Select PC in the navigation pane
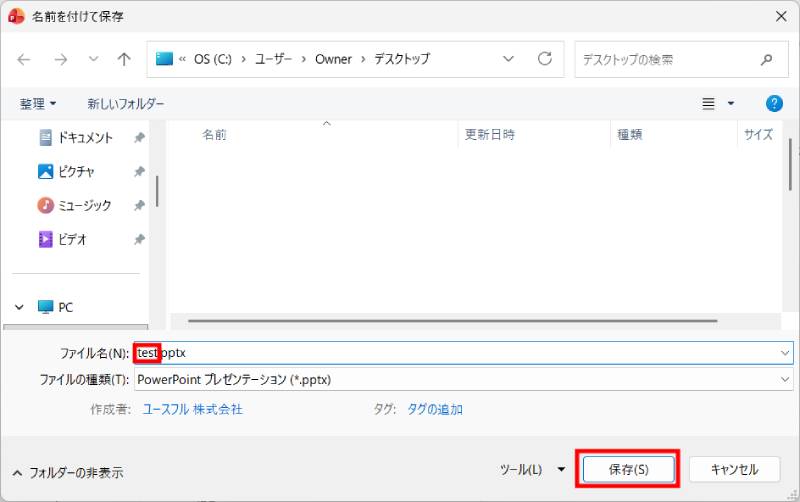800x502 pixels. coord(56,307)
